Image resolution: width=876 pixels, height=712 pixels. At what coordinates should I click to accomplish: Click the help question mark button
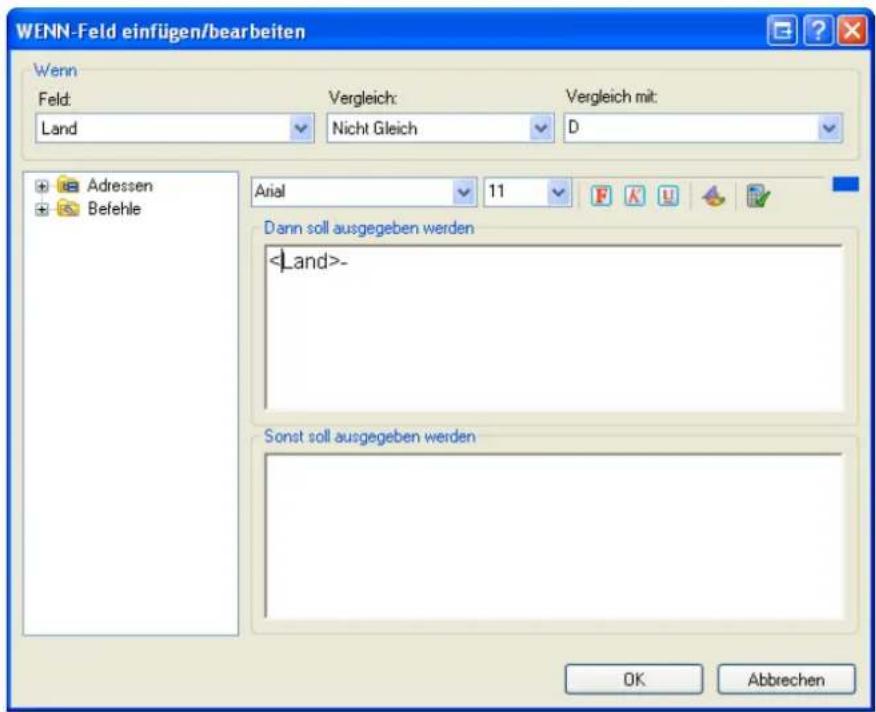click(x=818, y=31)
